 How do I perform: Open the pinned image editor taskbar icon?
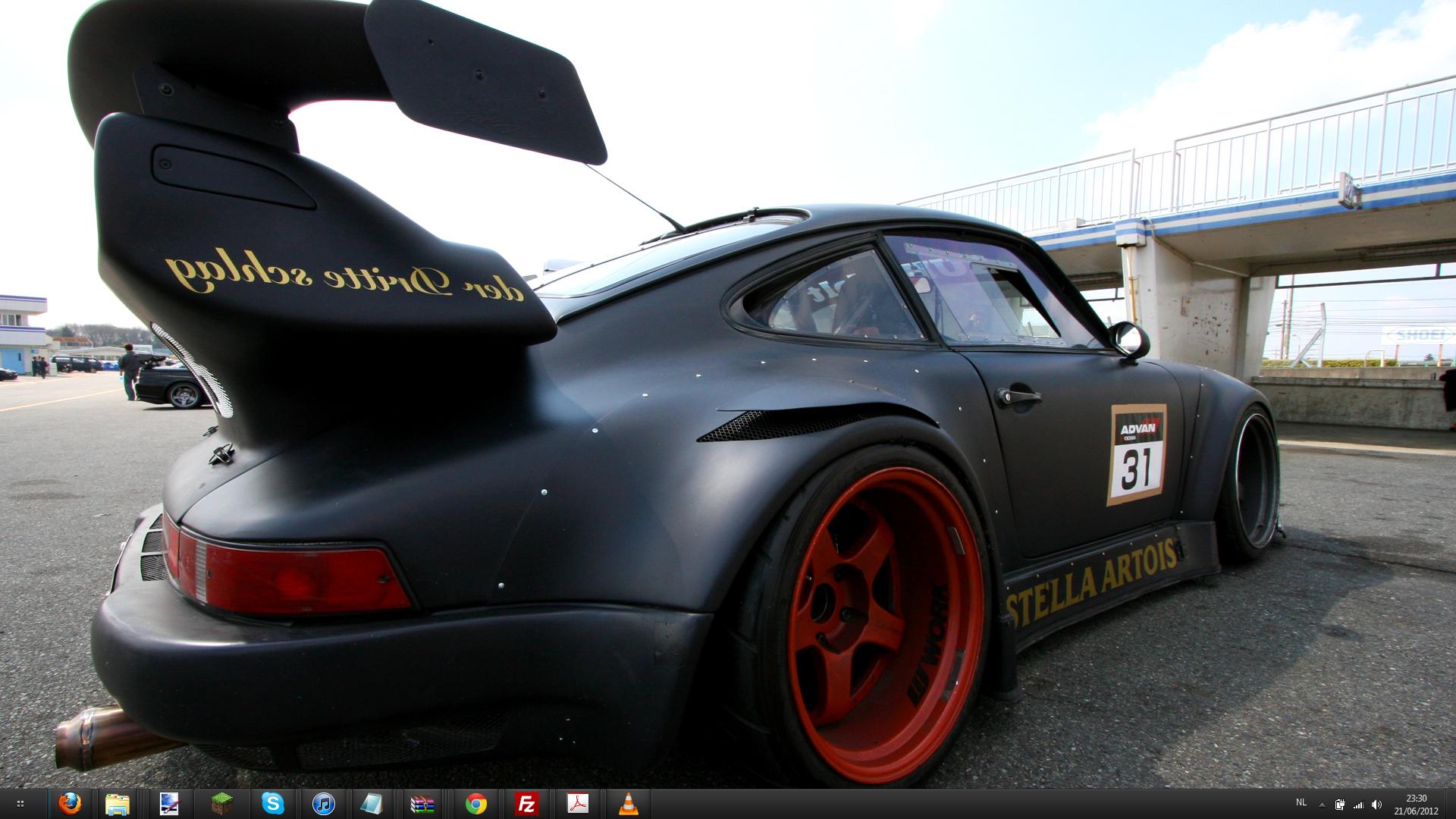pos(169,804)
